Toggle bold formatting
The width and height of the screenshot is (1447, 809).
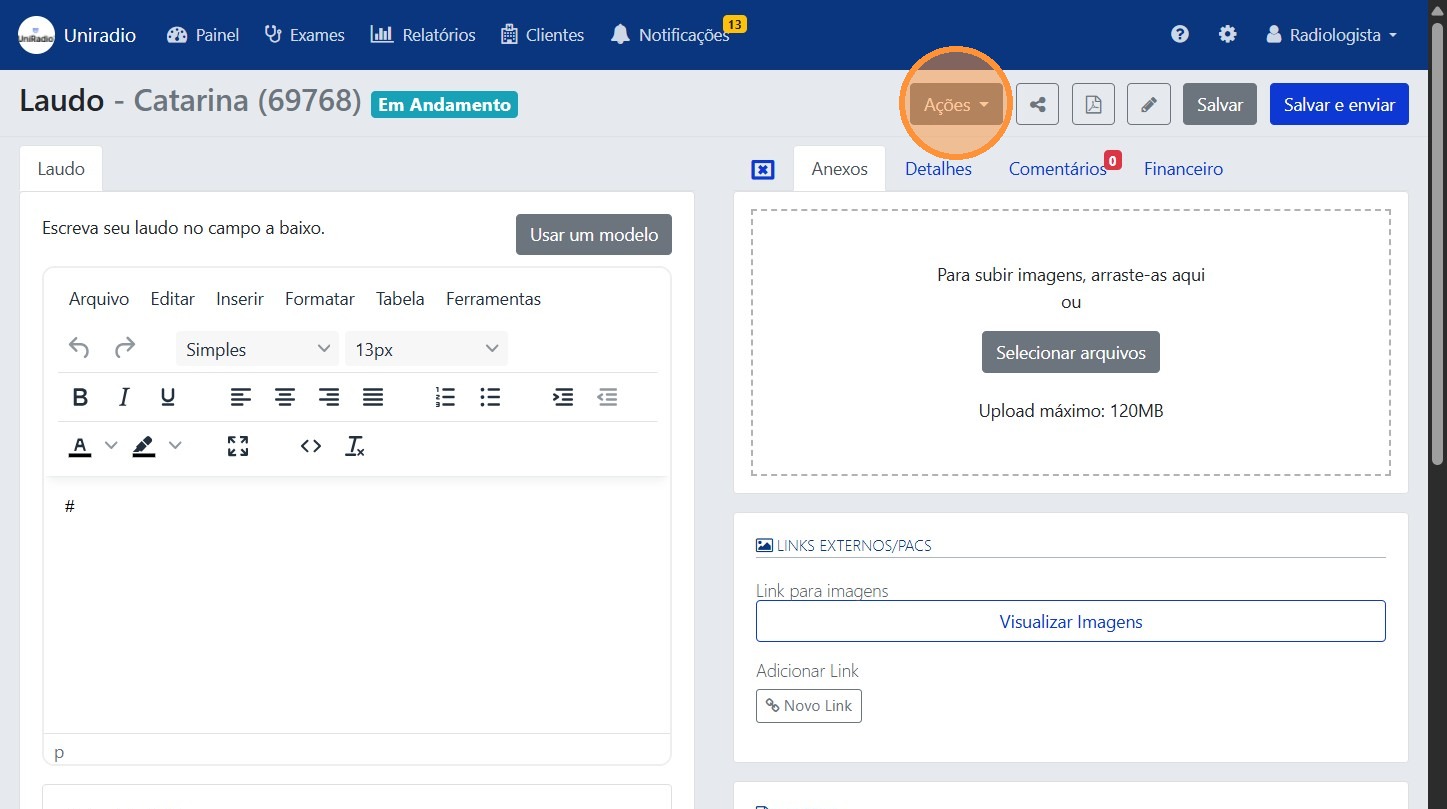pyautogui.click(x=81, y=398)
